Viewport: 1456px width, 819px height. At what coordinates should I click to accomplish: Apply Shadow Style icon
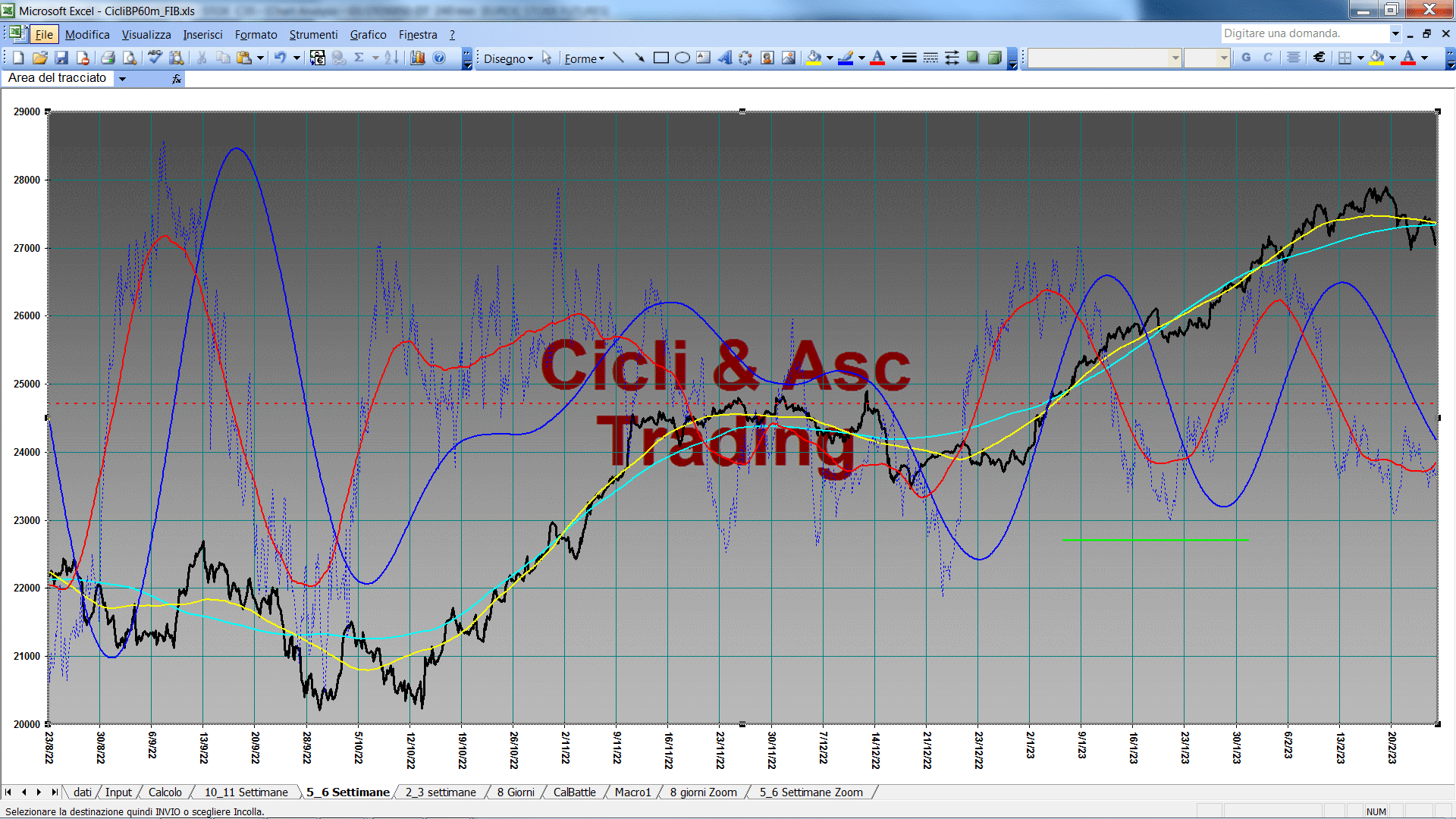click(973, 58)
